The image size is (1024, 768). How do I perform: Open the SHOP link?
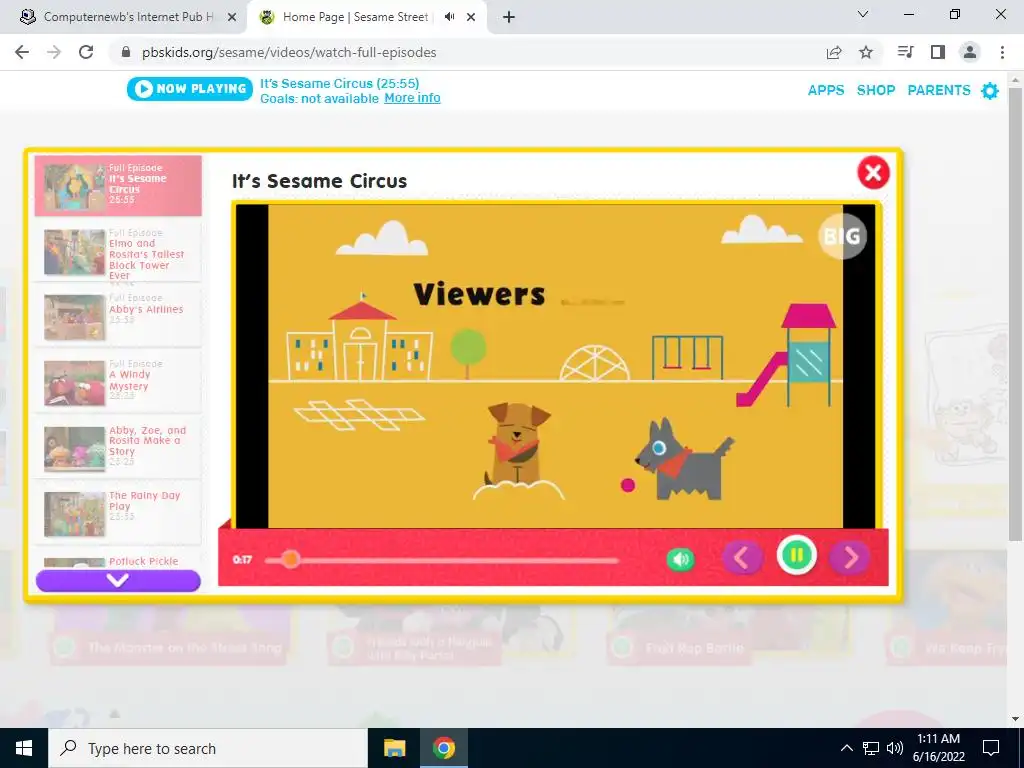pyautogui.click(x=876, y=90)
